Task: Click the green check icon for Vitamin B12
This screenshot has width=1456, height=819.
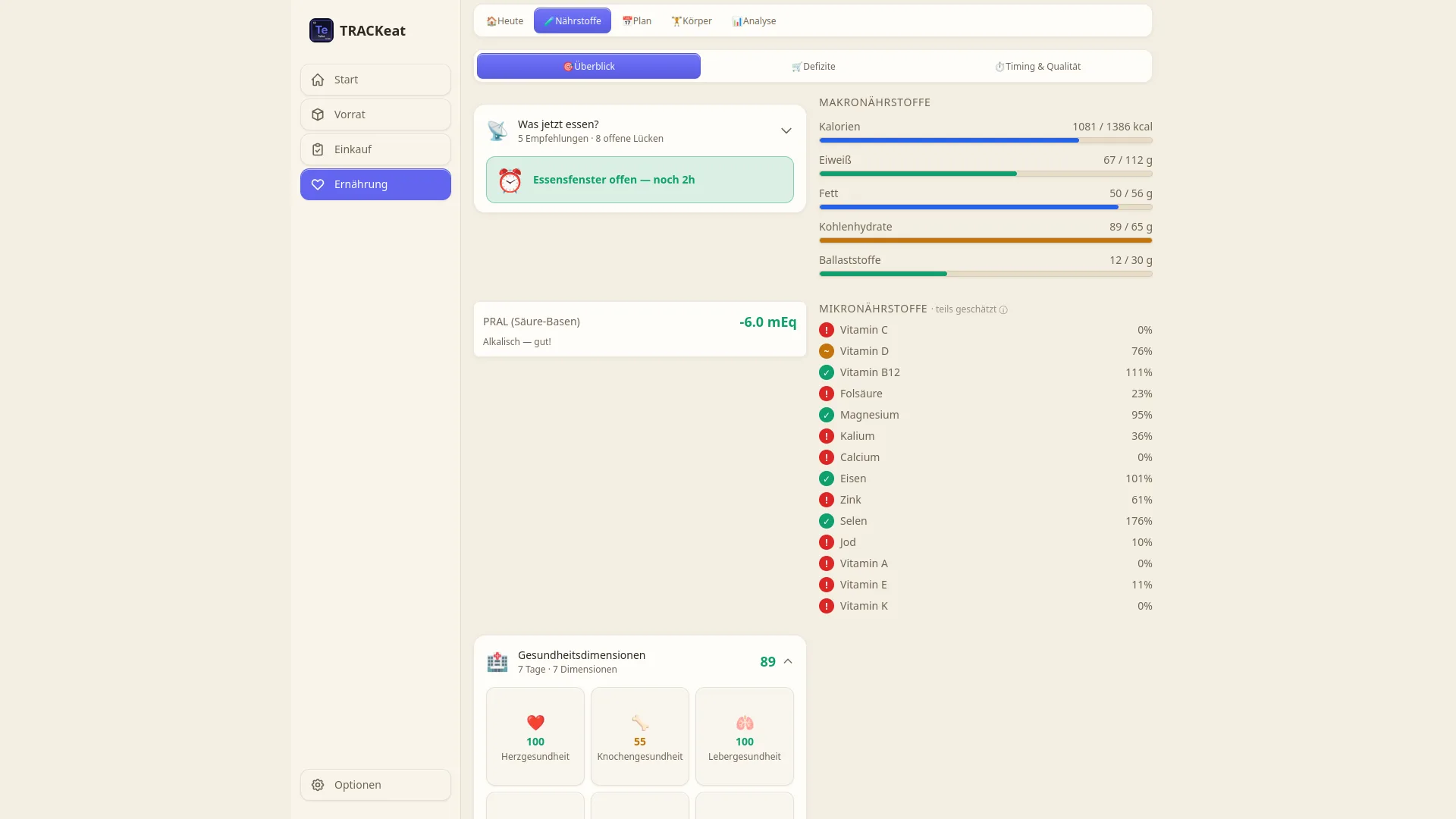Action: 827,372
